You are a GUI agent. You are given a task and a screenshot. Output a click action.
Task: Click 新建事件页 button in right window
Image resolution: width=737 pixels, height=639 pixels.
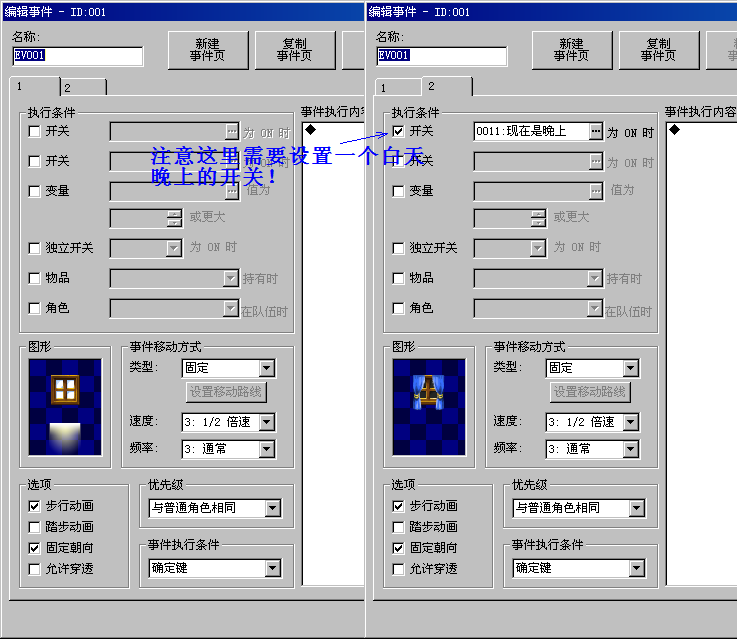tap(572, 50)
